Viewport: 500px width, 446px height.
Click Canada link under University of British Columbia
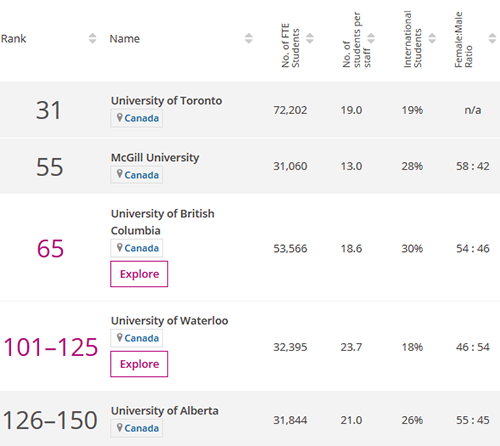pyautogui.click(x=142, y=248)
